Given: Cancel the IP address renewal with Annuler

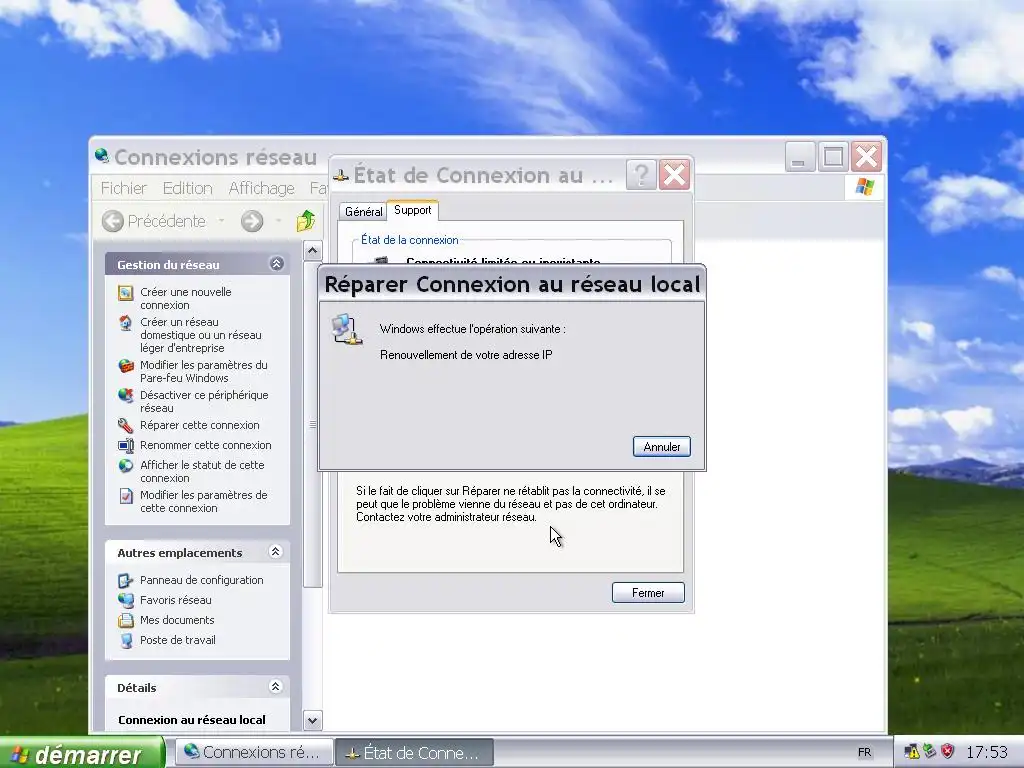Looking at the screenshot, I should pyautogui.click(x=661, y=447).
